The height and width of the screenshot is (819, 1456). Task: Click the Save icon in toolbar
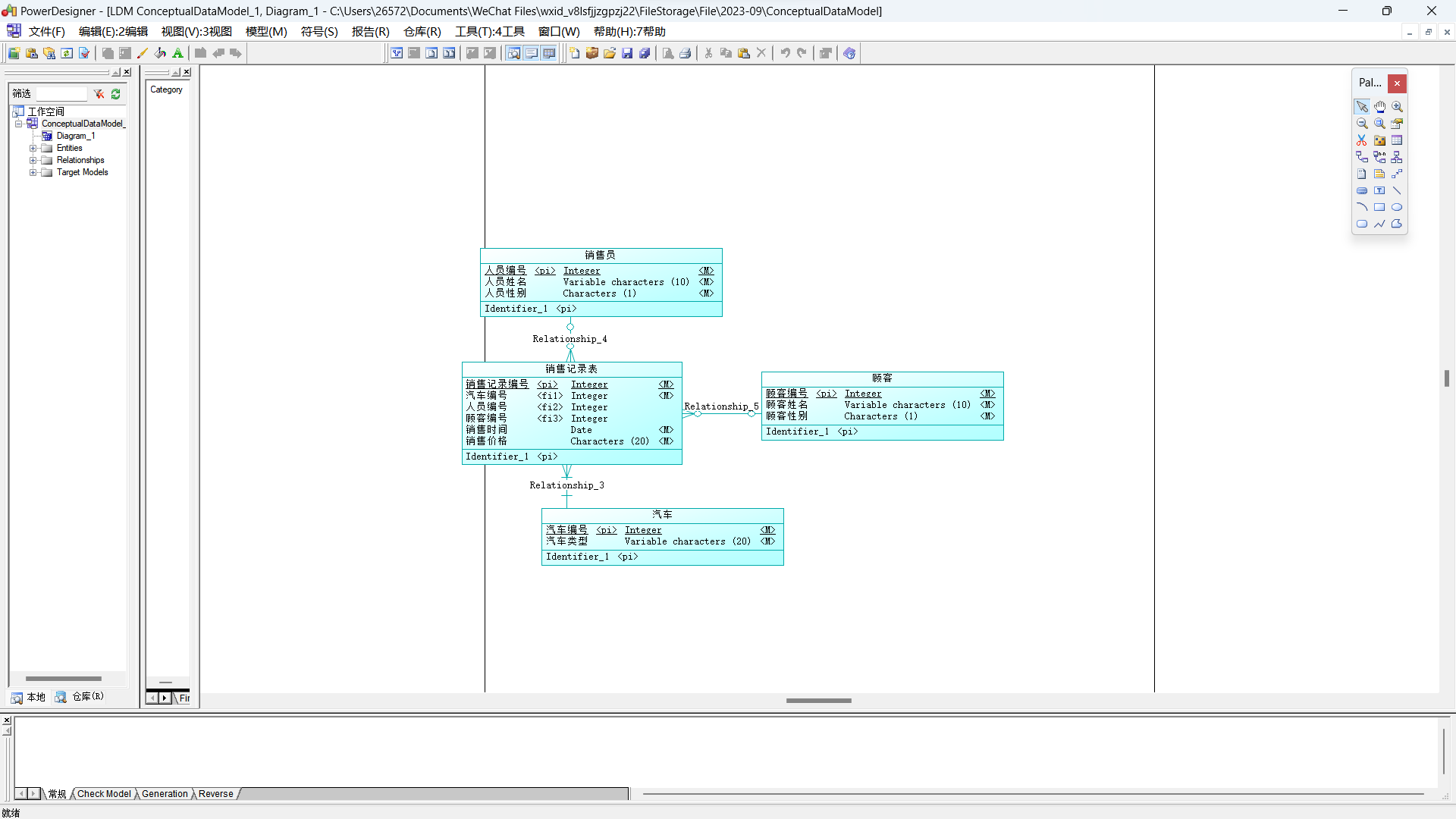[627, 53]
